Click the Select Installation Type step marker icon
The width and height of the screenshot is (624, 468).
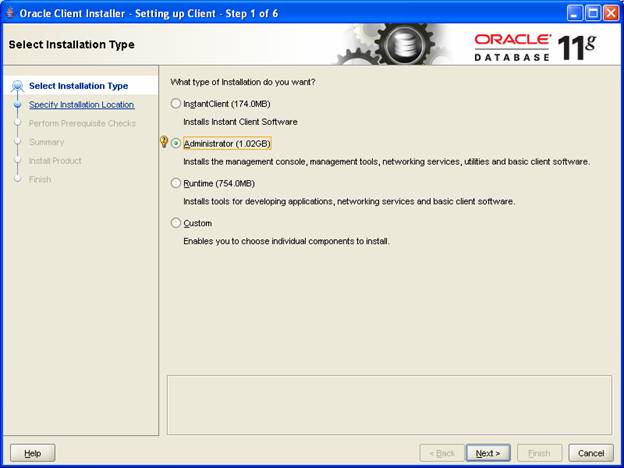[17, 86]
